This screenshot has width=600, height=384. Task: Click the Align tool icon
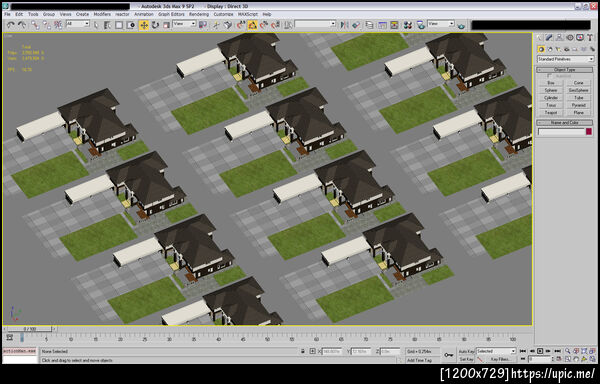[x=356, y=25]
